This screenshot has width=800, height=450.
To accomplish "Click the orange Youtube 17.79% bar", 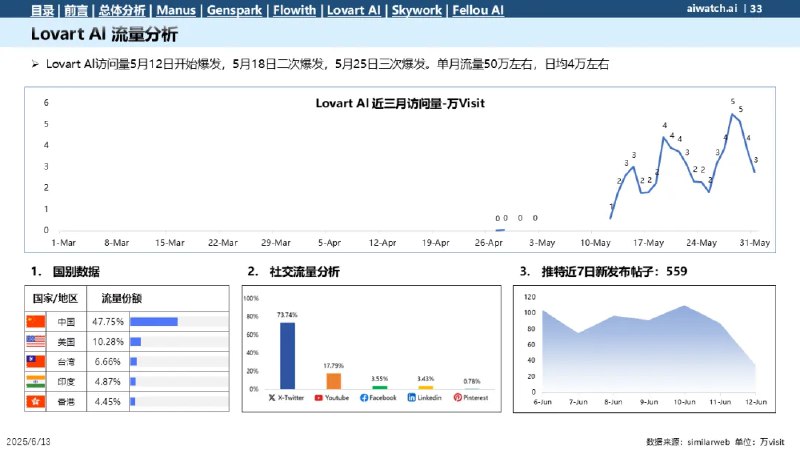I will click(x=334, y=381).
